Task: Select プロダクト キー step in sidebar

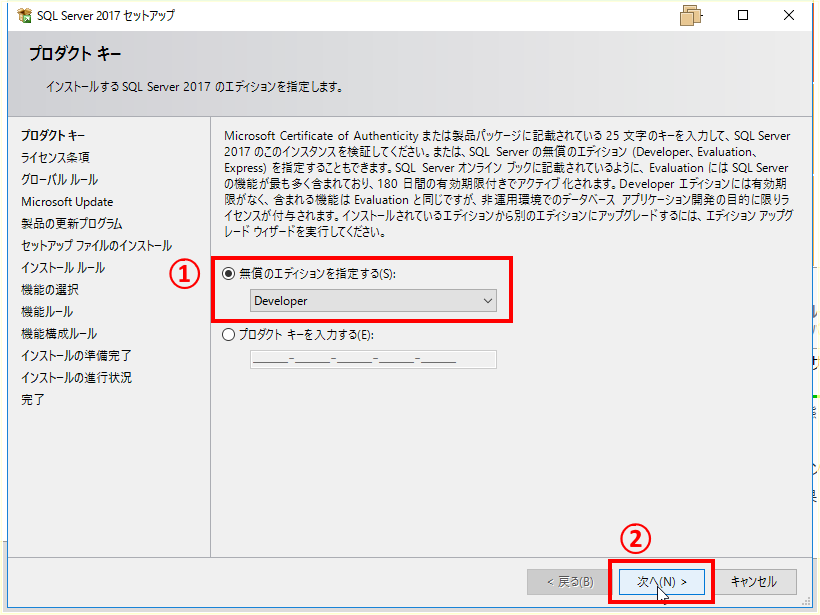Action: [x=53, y=135]
